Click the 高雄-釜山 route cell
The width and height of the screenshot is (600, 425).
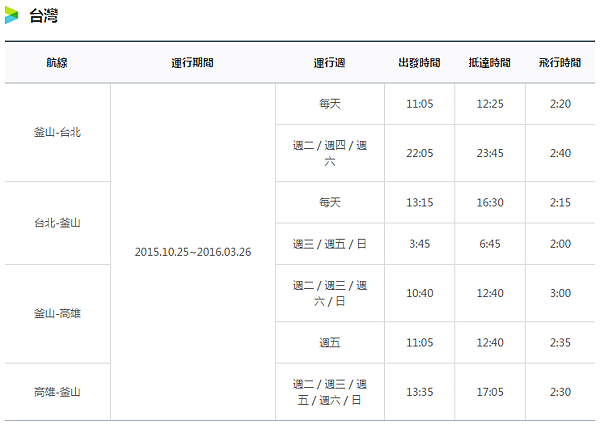coord(57,391)
